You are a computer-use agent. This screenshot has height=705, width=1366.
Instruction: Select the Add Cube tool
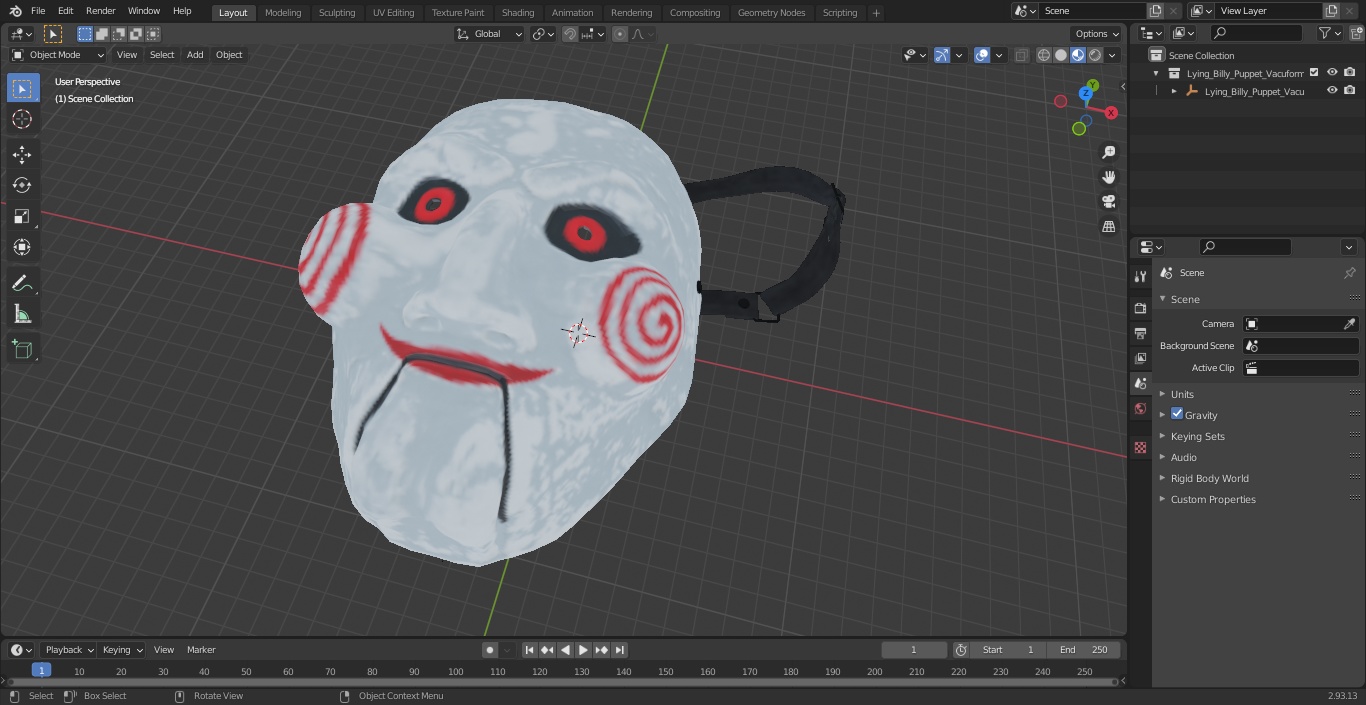pyautogui.click(x=22, y=349)
